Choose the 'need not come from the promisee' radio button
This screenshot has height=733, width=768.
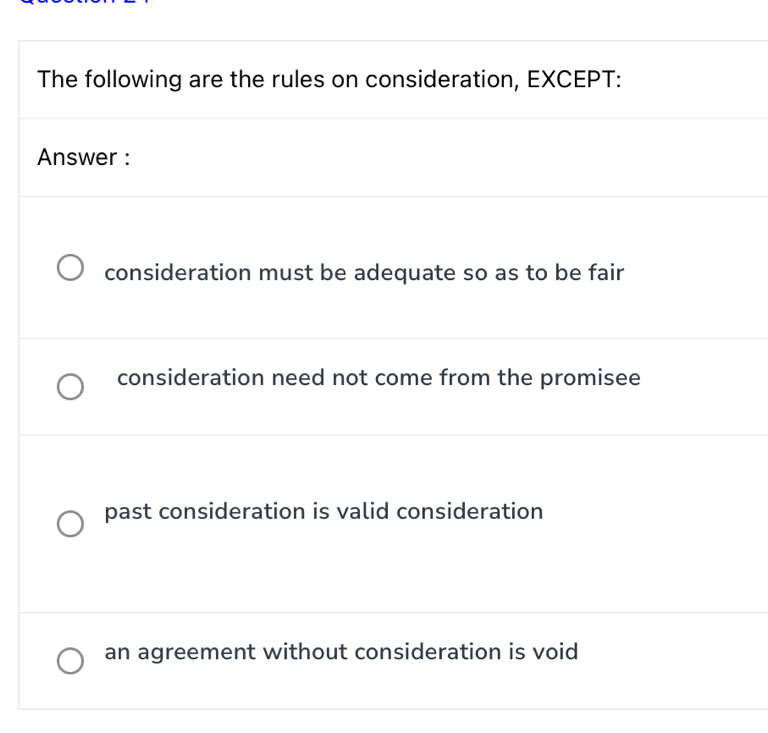click(x=70, y=386)
